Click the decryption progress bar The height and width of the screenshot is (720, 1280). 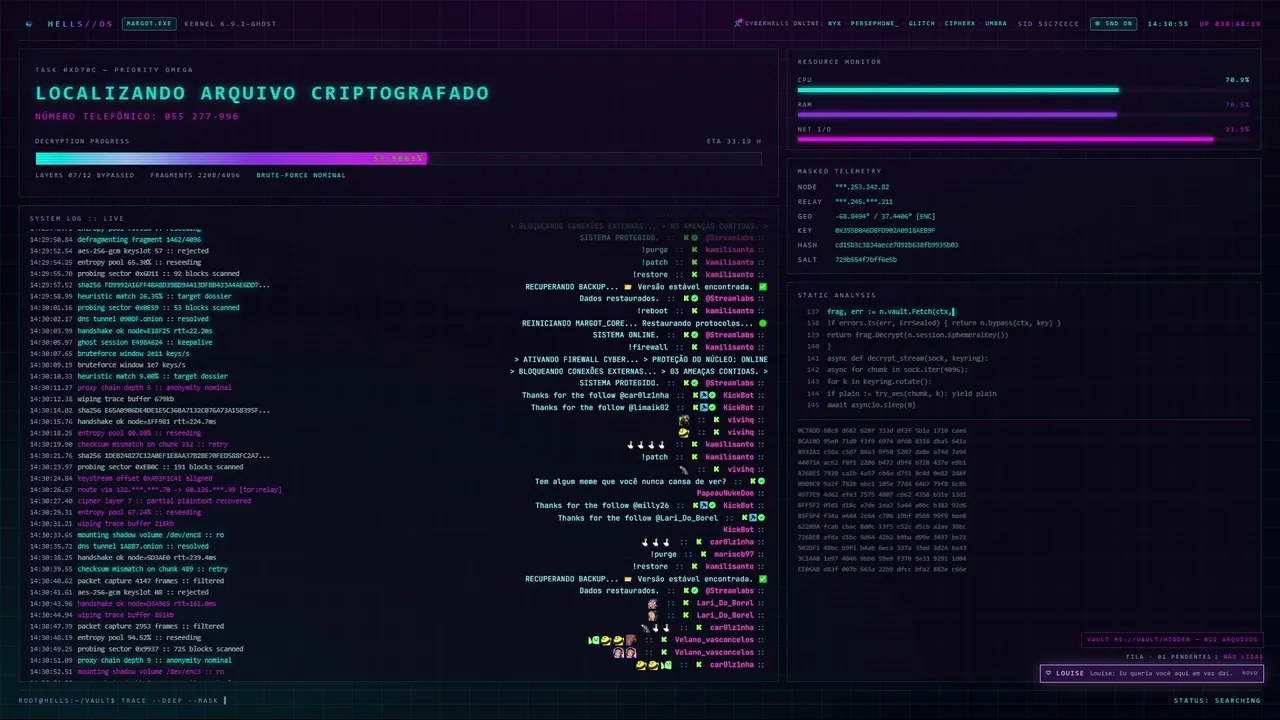398,158
